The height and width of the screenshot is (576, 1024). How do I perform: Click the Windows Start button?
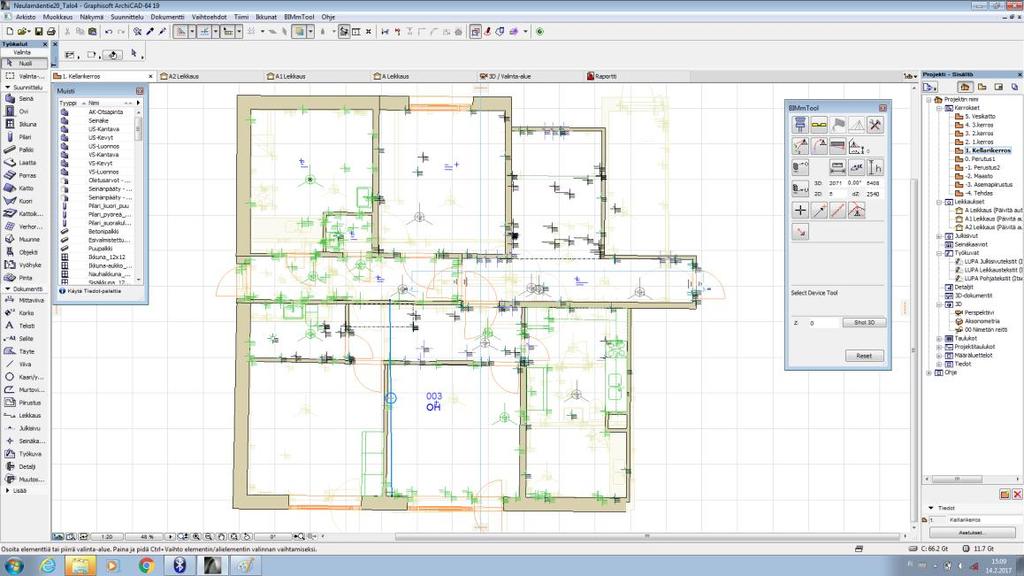coord(14,566)
